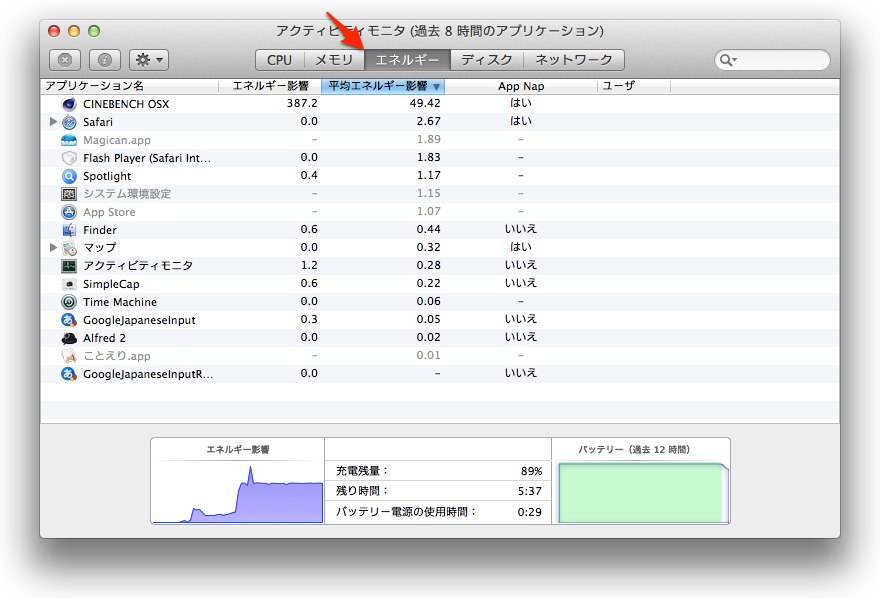Expand the Safari process group
Image resolution: width=880 pixels, height=598 pixels.
coord(53,122)
